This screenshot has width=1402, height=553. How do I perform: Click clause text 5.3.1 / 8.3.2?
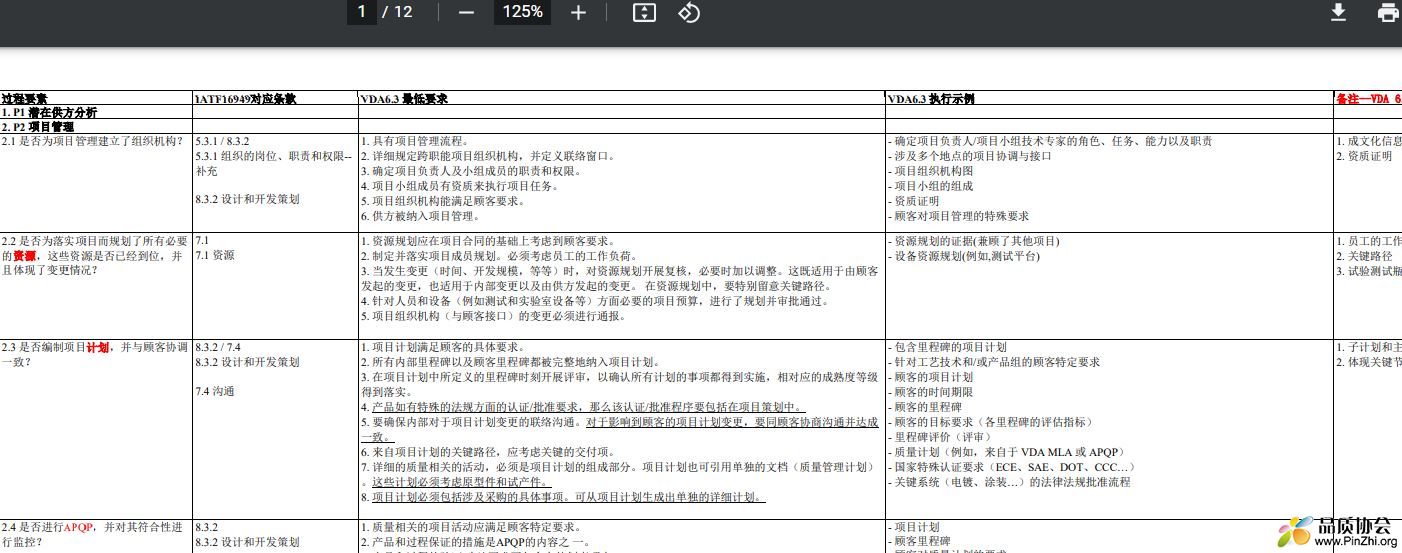(x=222, y=141)
